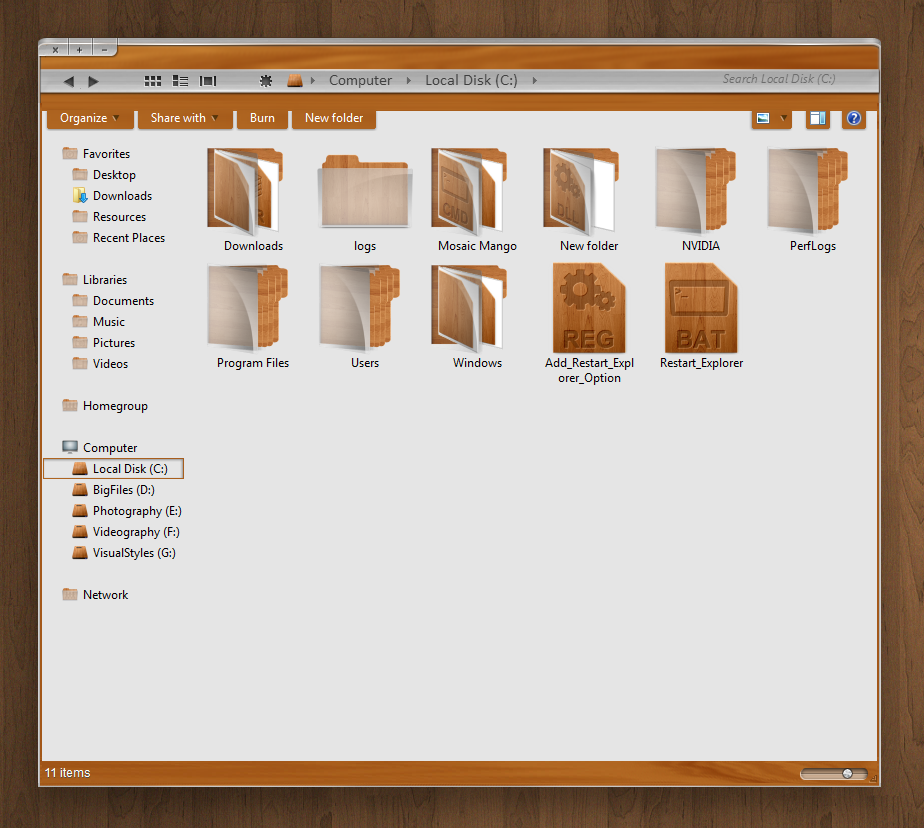
Task: Click the change your view icon
Action: coord(762,118)
